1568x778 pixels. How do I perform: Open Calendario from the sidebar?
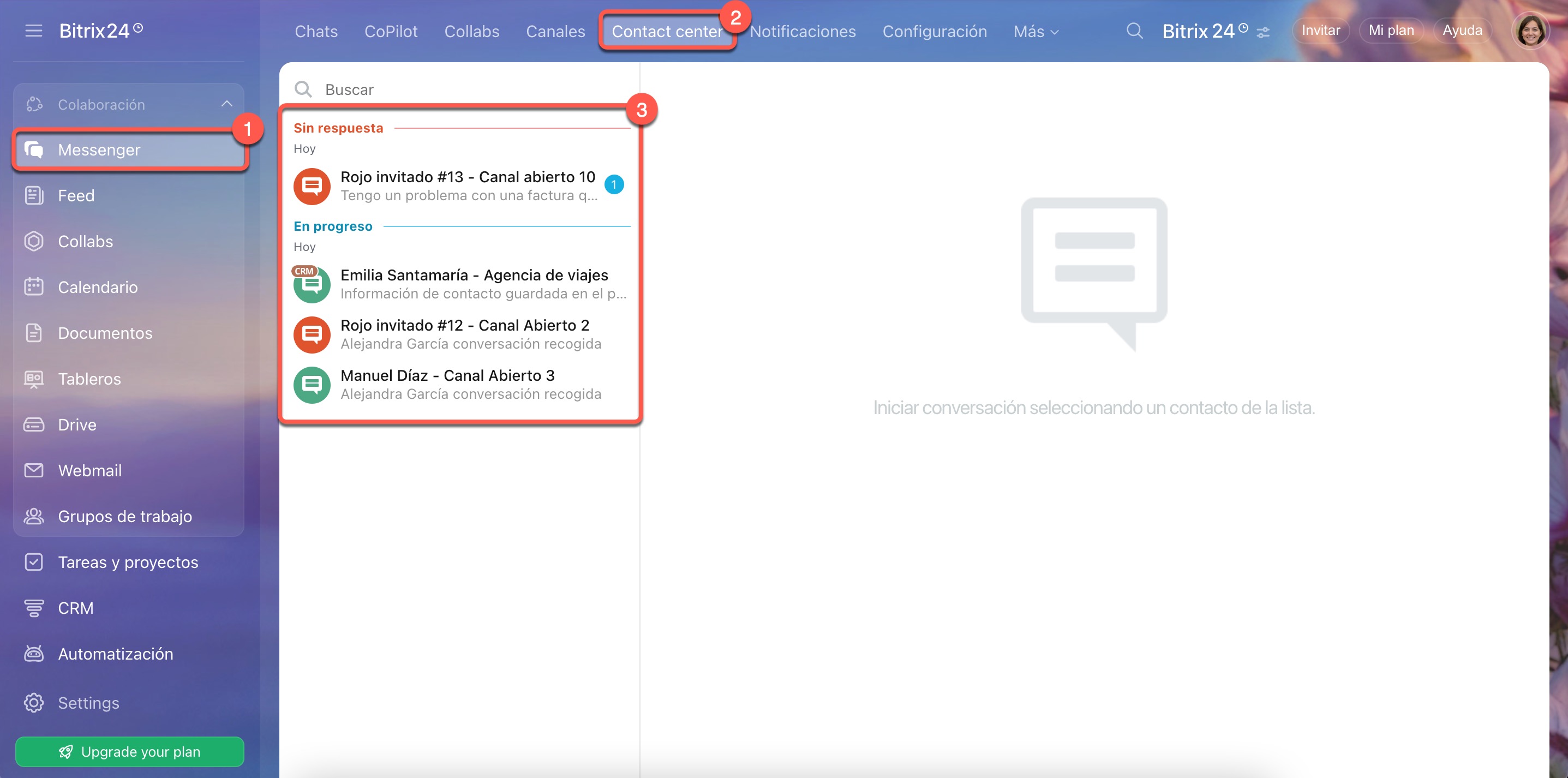pos(129,287)
